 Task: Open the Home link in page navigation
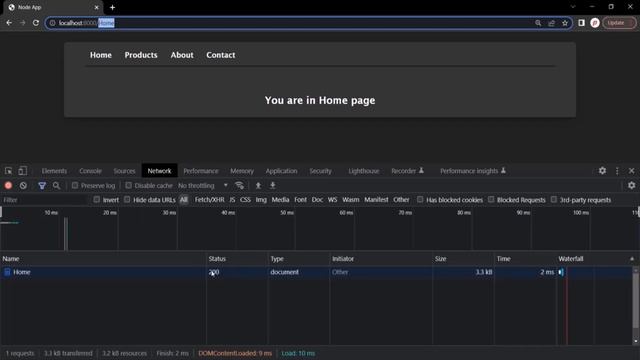101,55
